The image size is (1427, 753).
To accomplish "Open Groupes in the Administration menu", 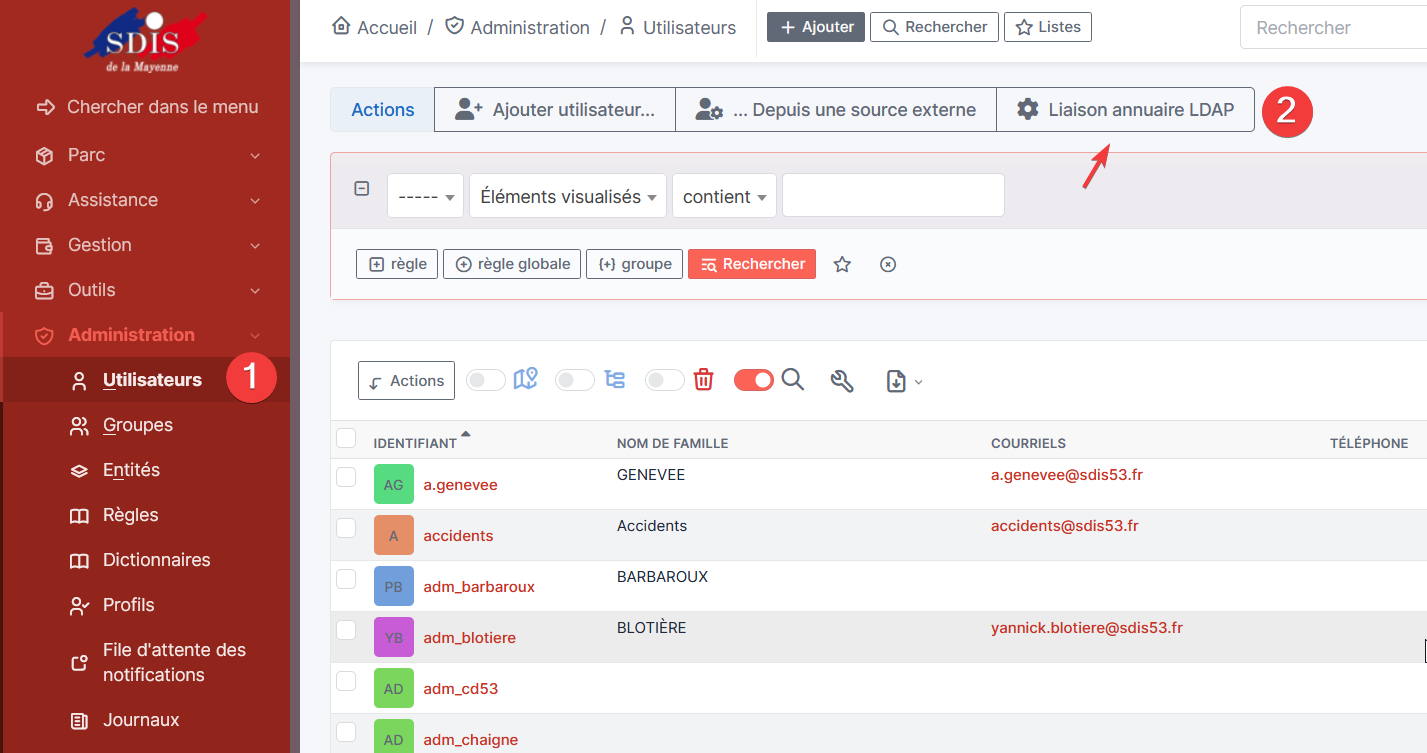I will pos(137,425).
